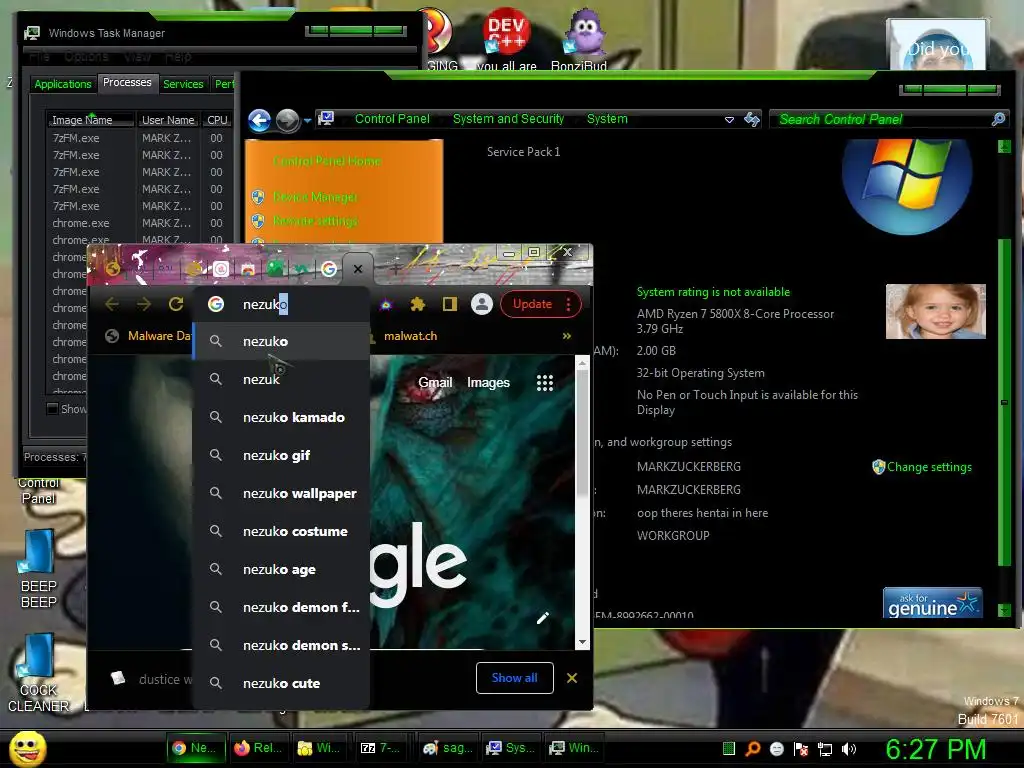Switch to Services tab in Task Manager
The height and width of the screenshot is (768, 1024).
coord(183,84)
